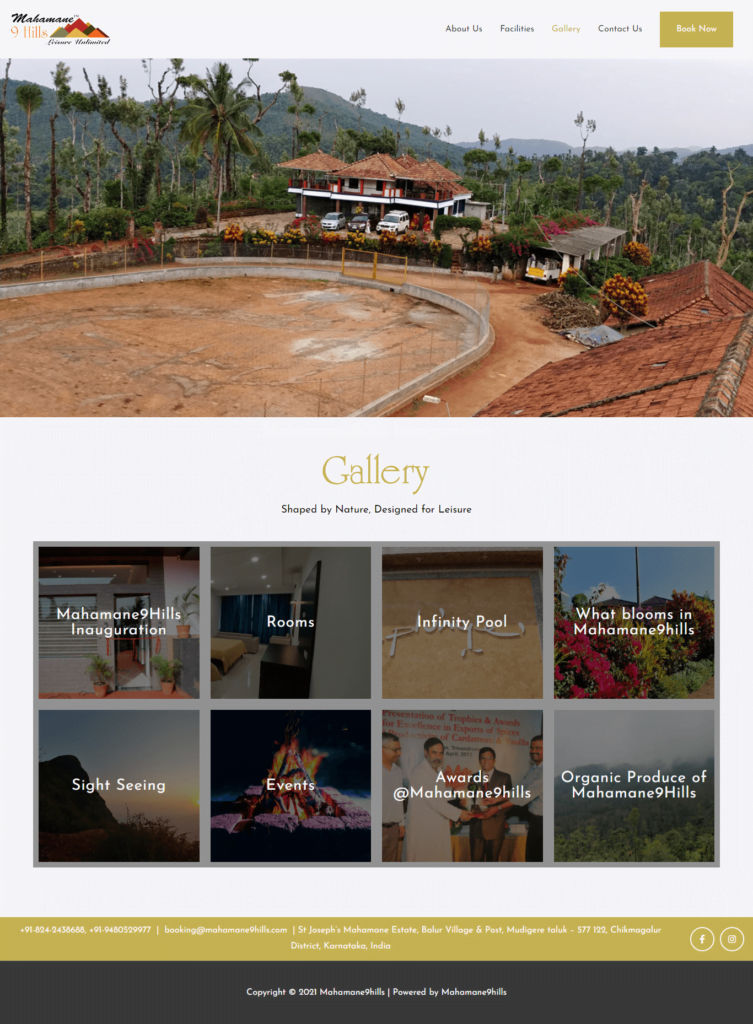View the Events bonfire gallery tile
753x1024 pixels.
tap(291, 786)
